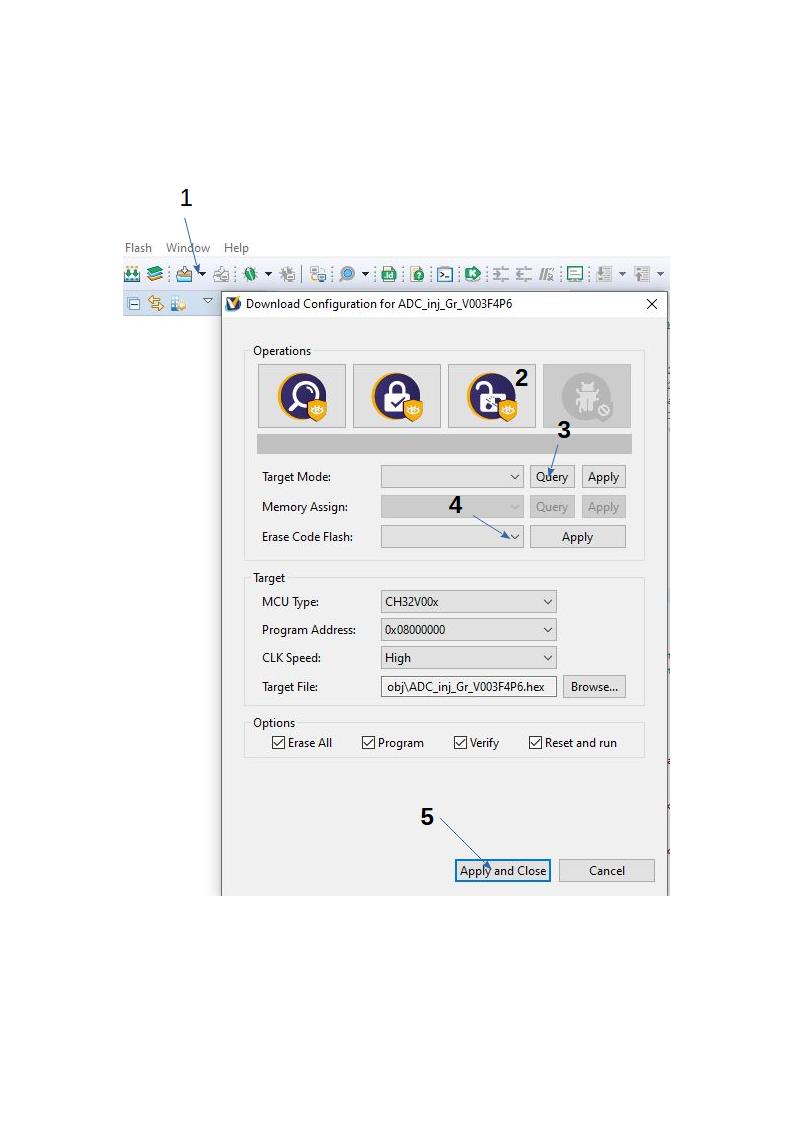The image size is (794, 1123).
Task: Click the grayed next annotation toolbar icon
Action: 604,274
